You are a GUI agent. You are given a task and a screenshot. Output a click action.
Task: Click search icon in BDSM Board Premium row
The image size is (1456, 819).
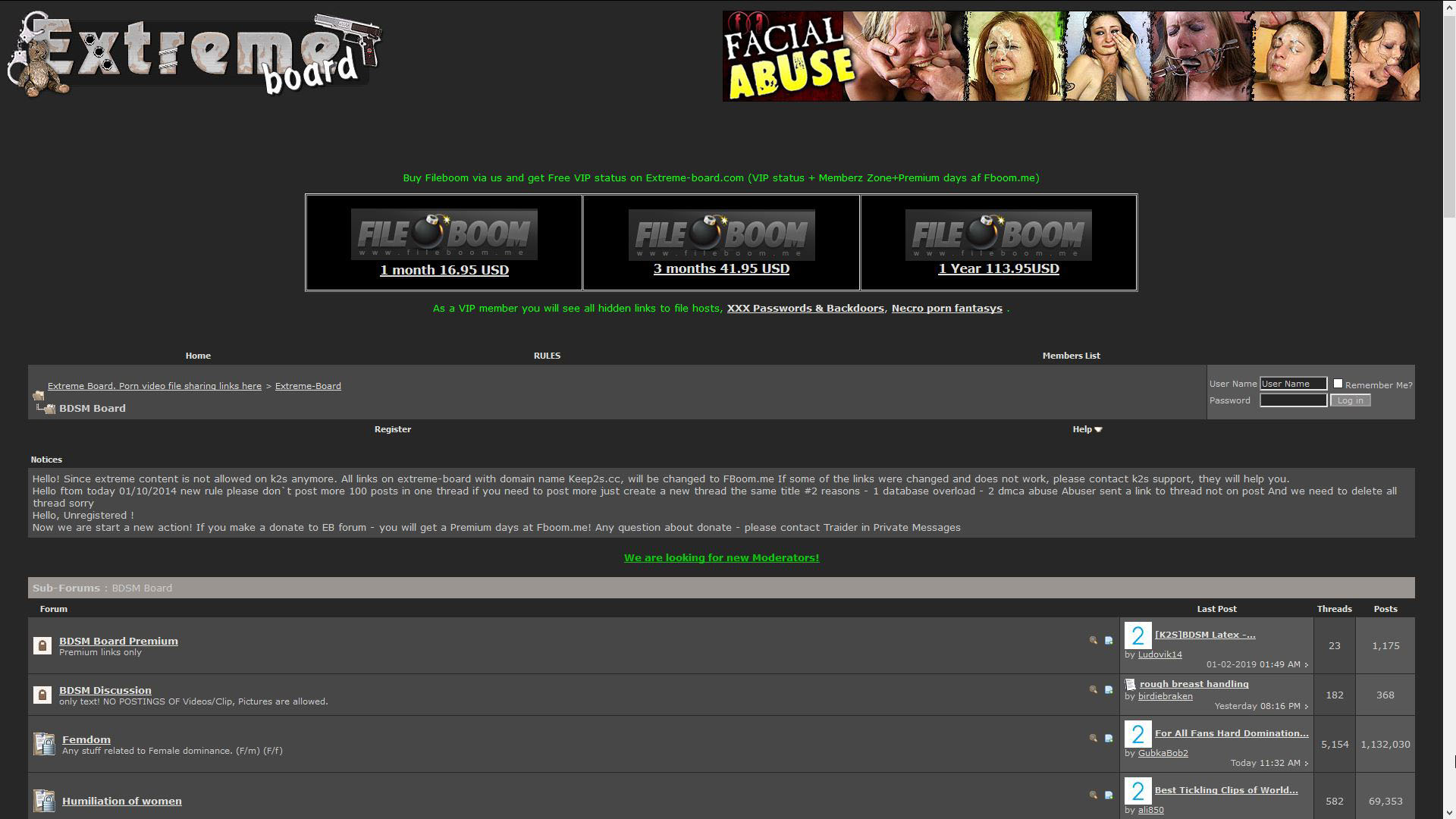coord(1094,640)
